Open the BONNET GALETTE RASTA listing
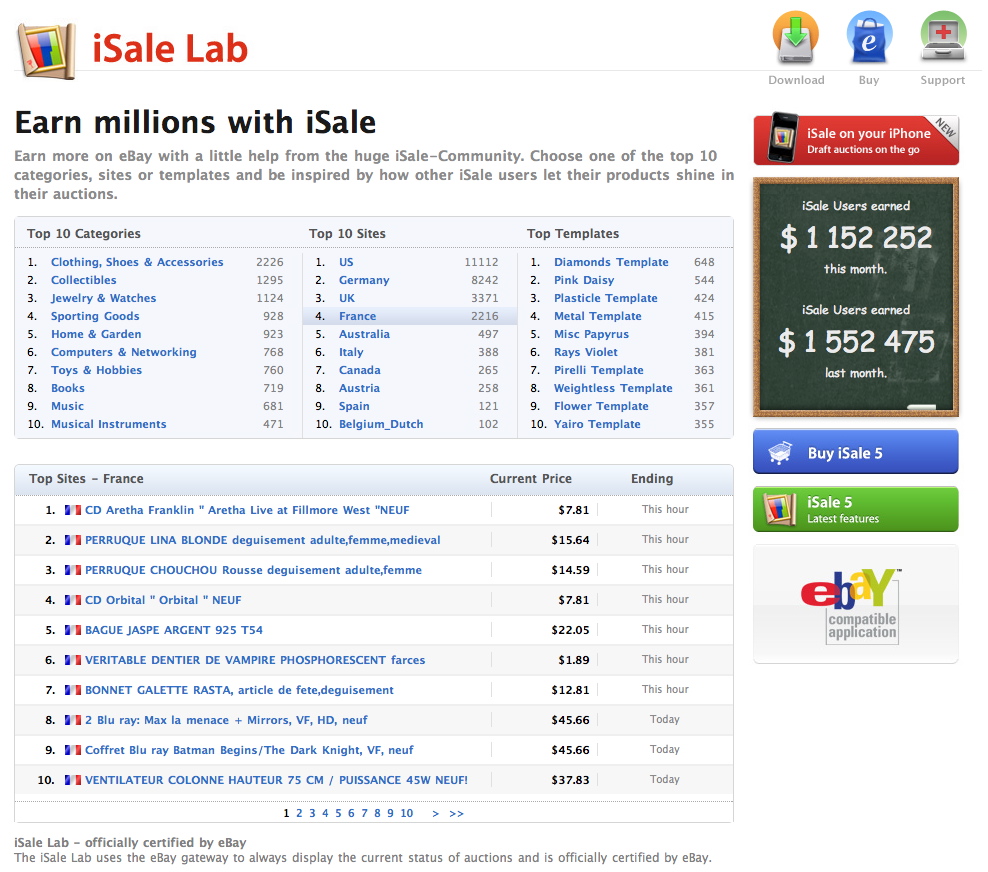988x872 pixels. click(x=239, y=690)
